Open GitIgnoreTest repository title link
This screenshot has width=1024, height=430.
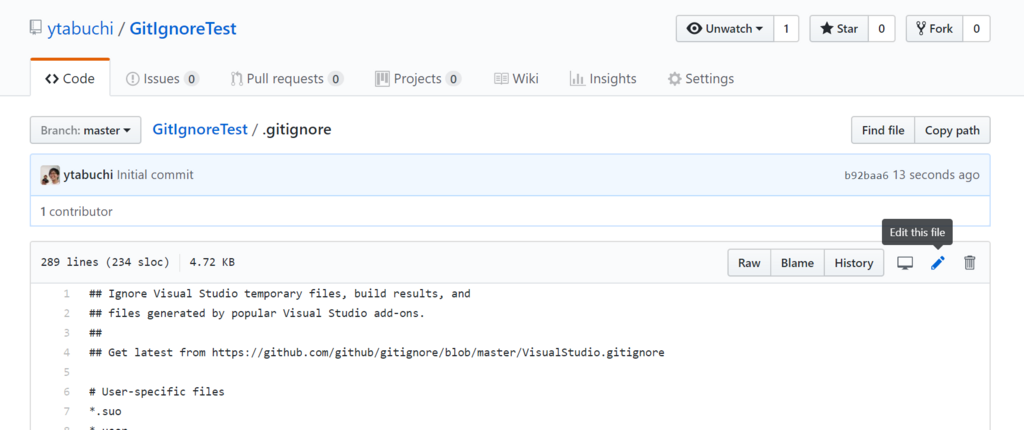(183, 29)
